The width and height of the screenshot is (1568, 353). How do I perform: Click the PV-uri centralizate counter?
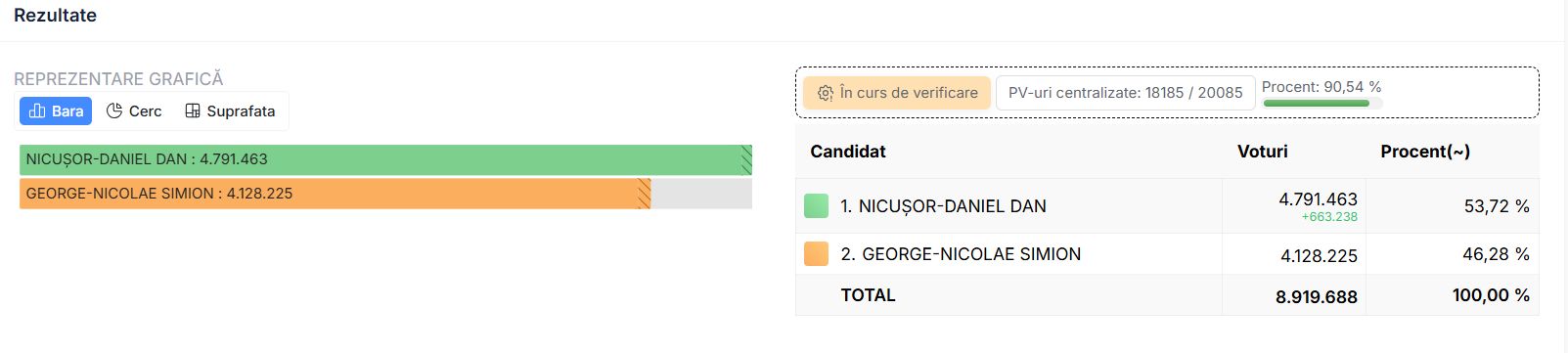1125,93
